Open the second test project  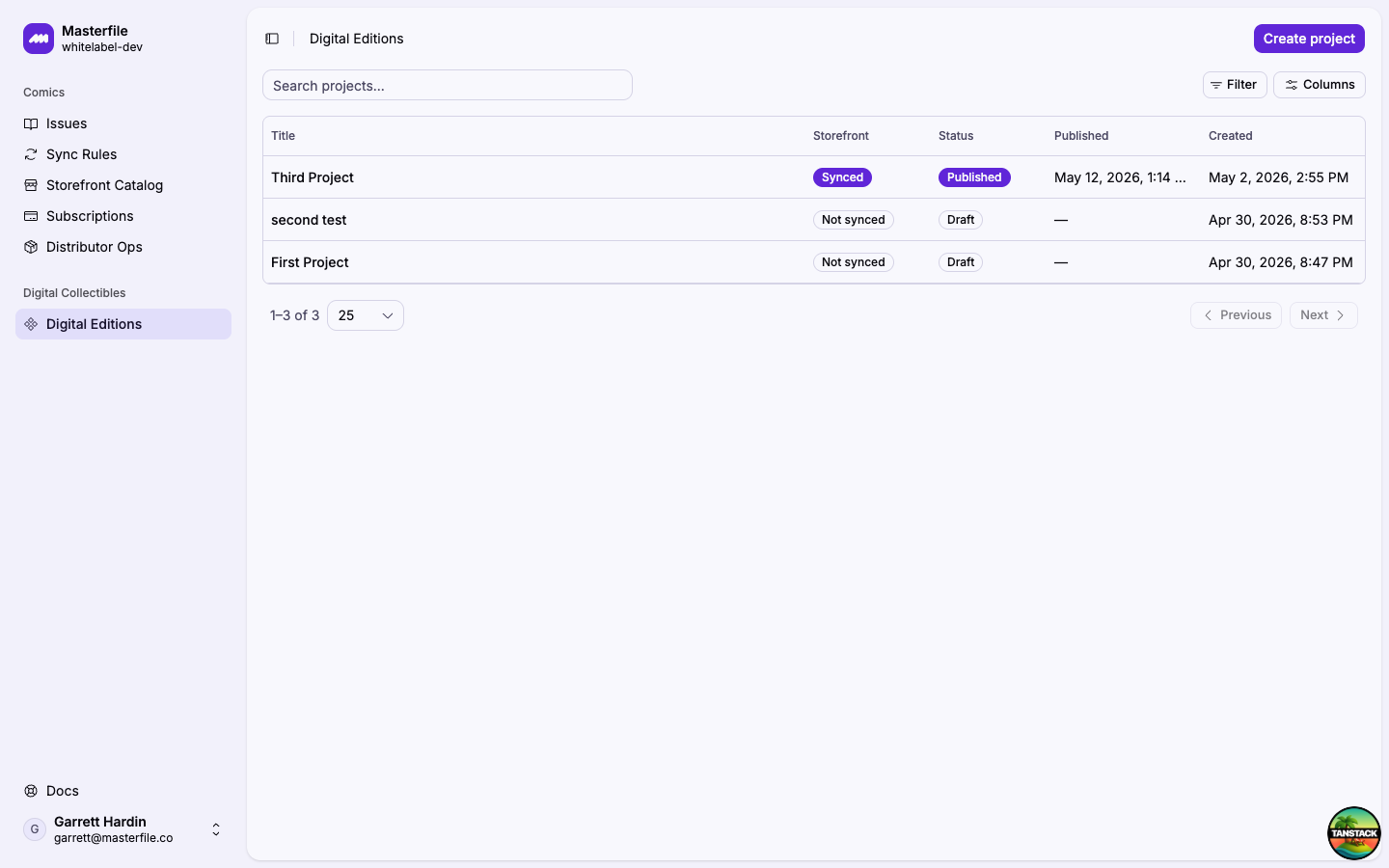[x=814, y=220]
